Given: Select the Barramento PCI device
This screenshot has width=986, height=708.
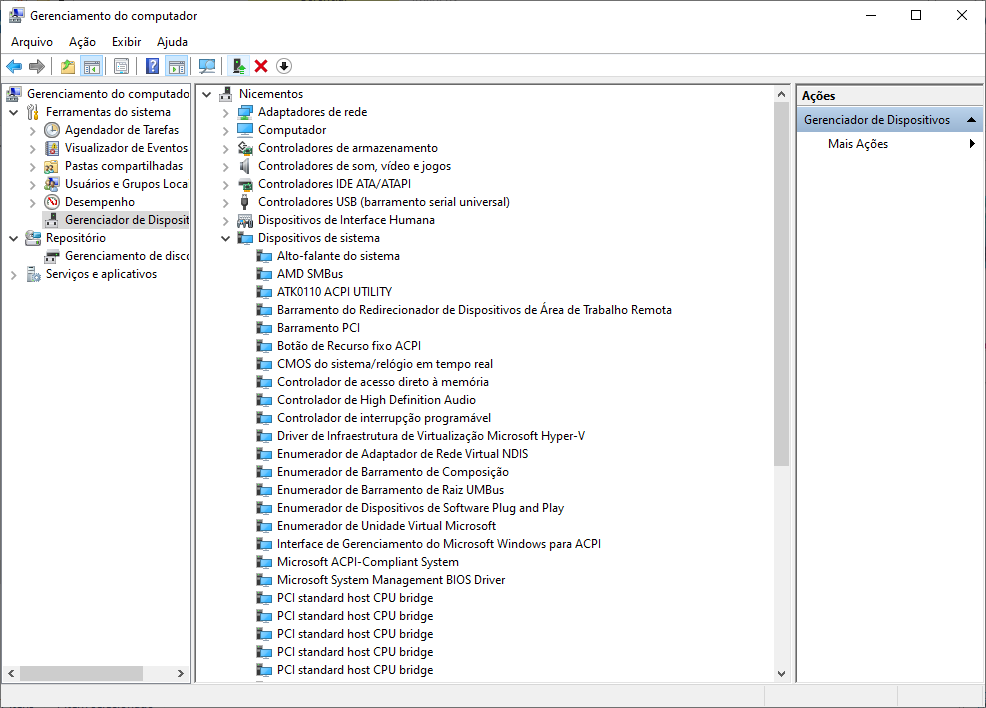Looking at the screenshot, I should coord(318,328).
